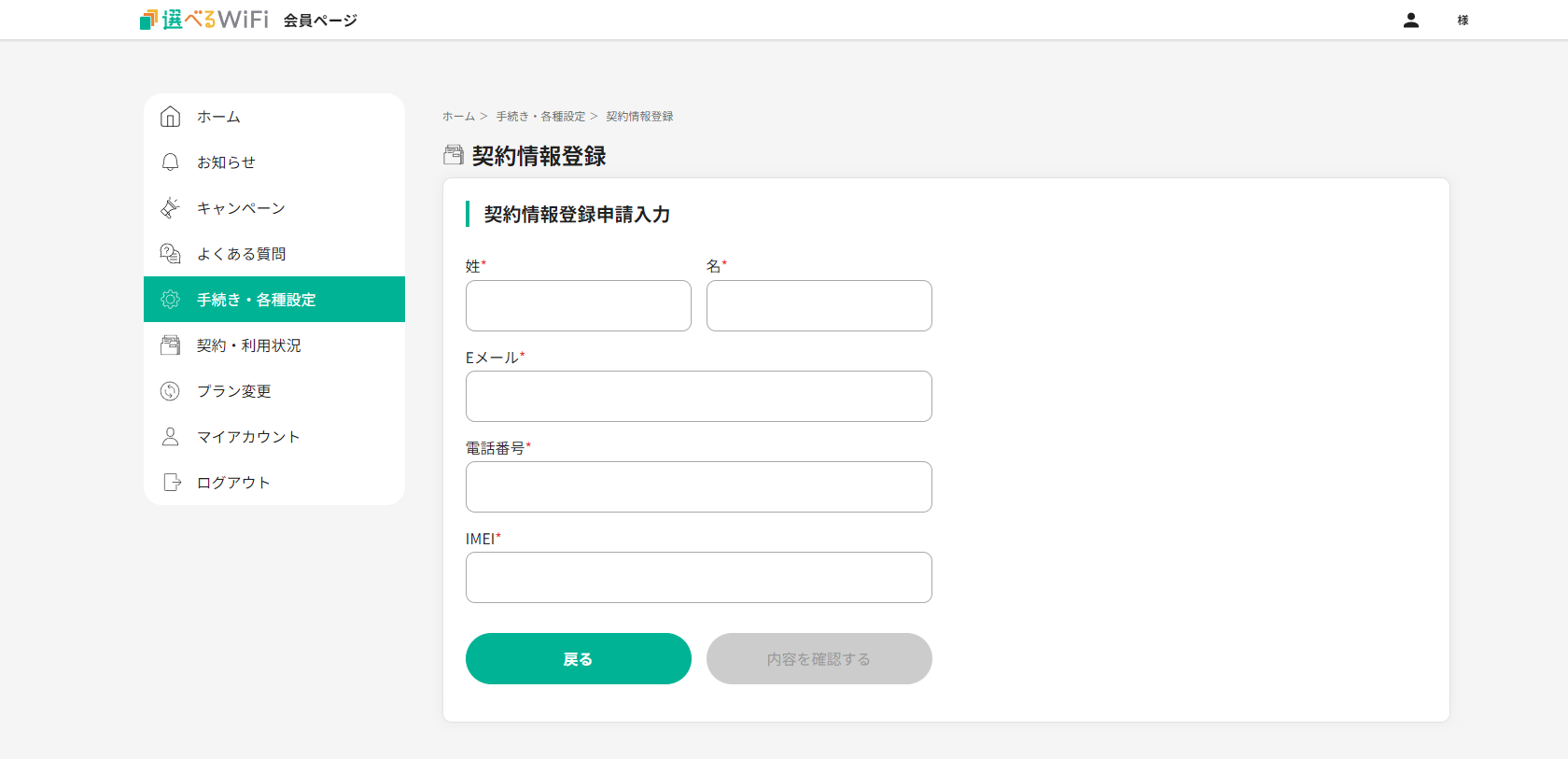Focus the 姓 last name field
Viewport: 1568px width, 759px height.
[578, 305]
